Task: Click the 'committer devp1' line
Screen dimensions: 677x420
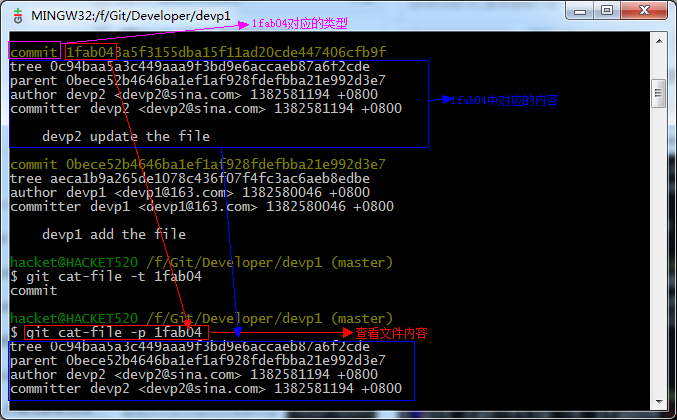Action: (x=202, y=207)
